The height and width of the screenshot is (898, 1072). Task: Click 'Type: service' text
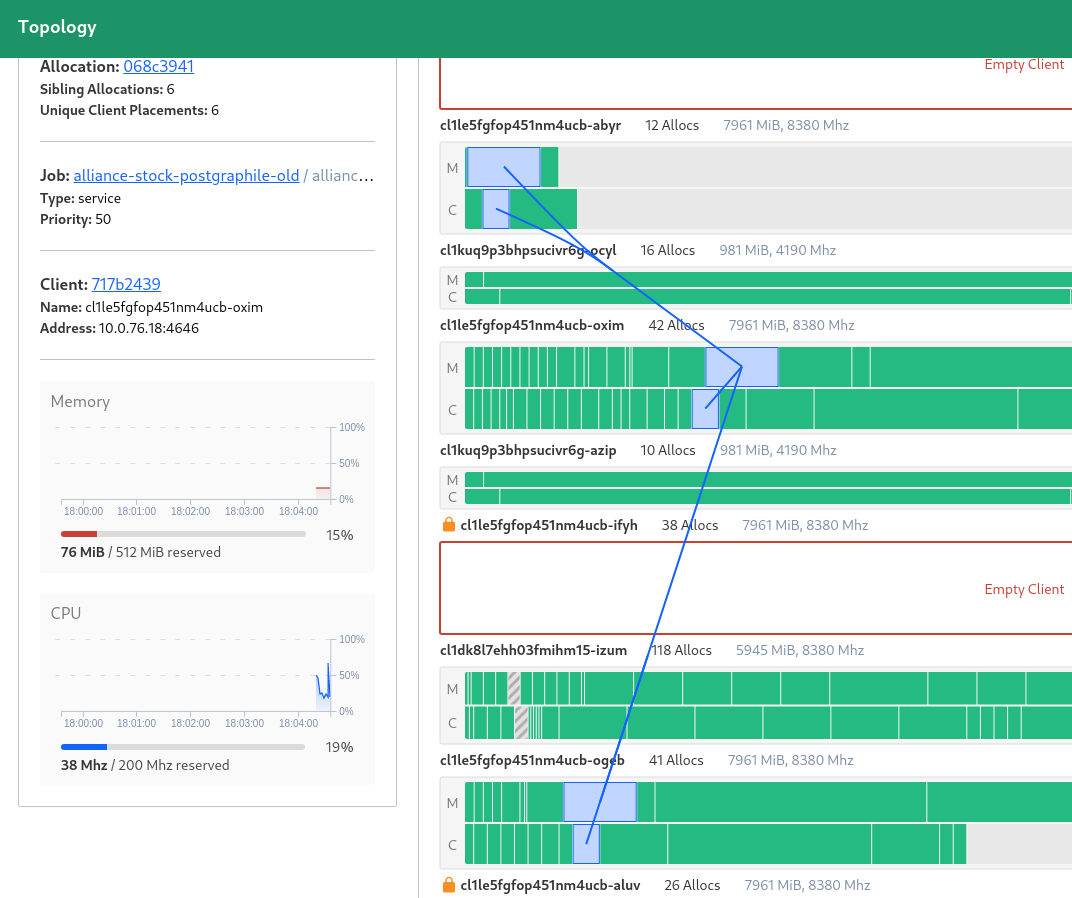point(81,198)
